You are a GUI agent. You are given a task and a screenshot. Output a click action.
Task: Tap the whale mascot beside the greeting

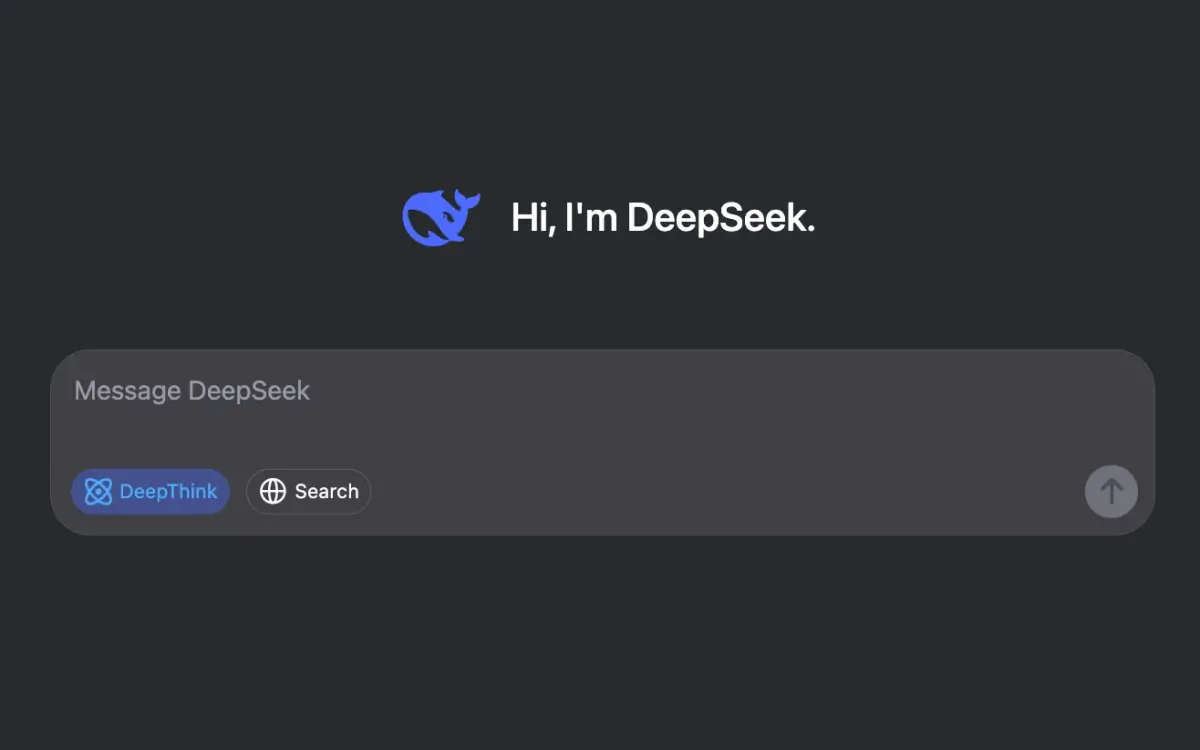tap(442, 214)
